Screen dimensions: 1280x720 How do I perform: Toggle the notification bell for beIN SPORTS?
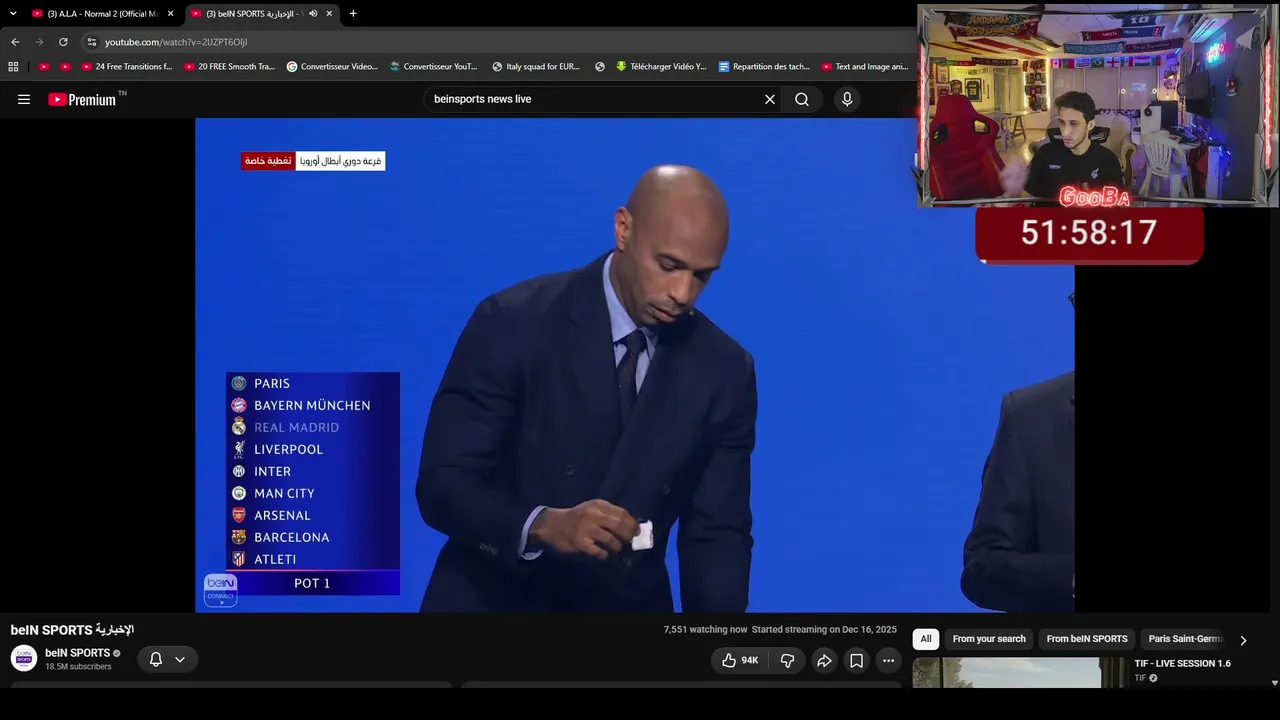point(156,659)
